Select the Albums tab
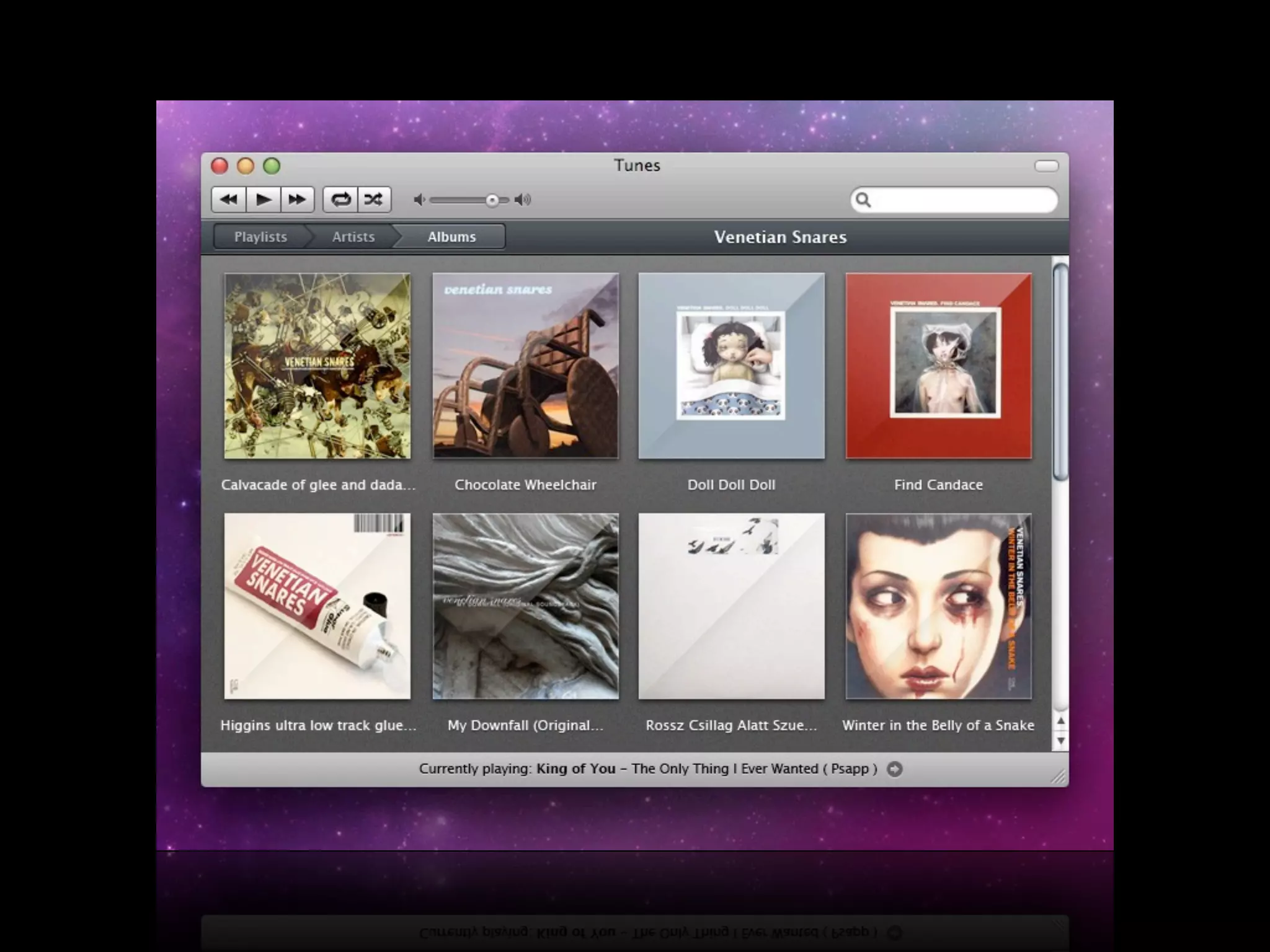The image size is (1270, 952). pos(451,237)
